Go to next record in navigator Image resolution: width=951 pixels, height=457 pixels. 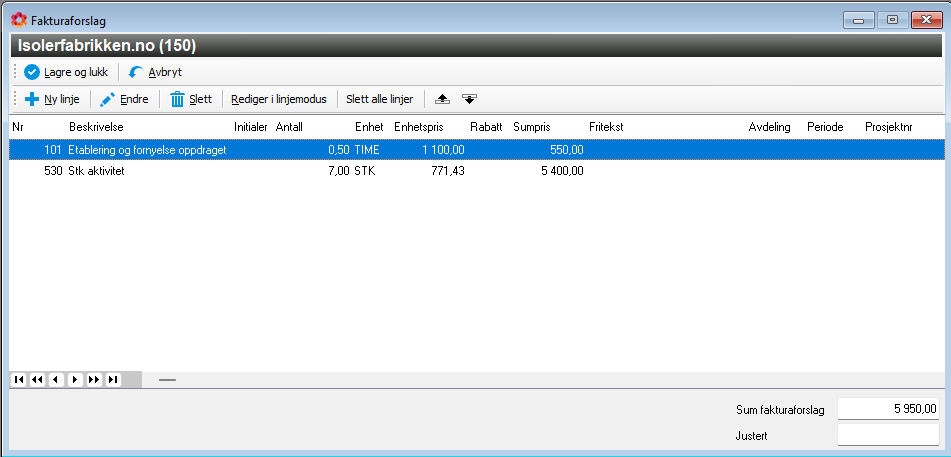[x=75, y=380]
